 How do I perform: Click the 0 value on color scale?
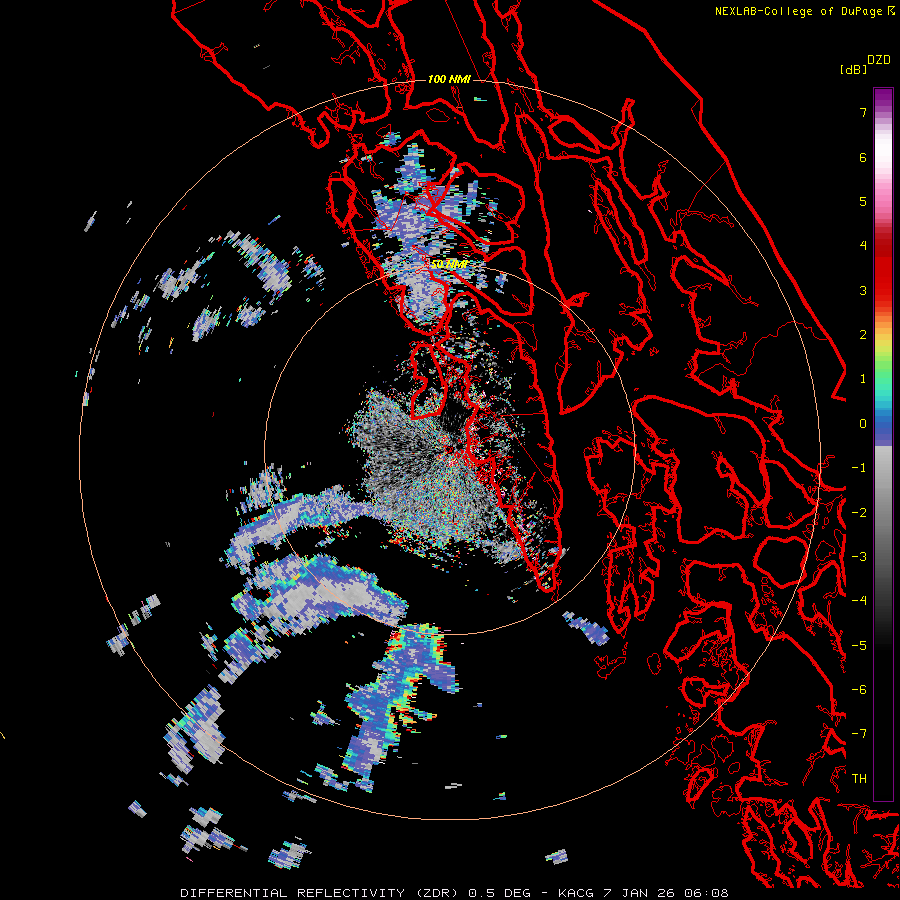pos(863,424)
